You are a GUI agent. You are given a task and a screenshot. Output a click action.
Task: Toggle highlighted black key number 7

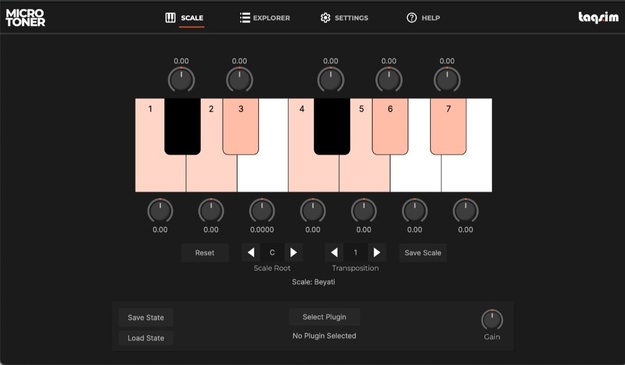(448, 126)
